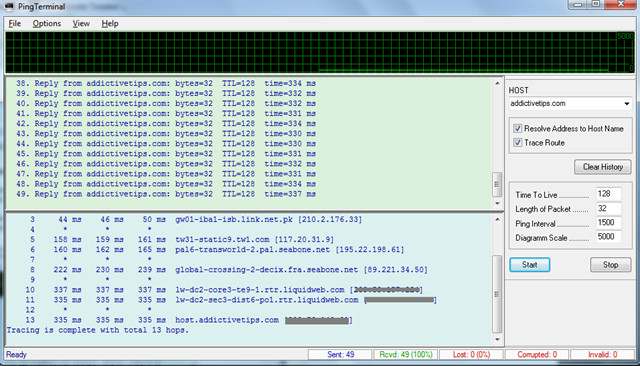
Task: Click the Rcvd: 49 (100%) status cell
Action: coord(406,355)
